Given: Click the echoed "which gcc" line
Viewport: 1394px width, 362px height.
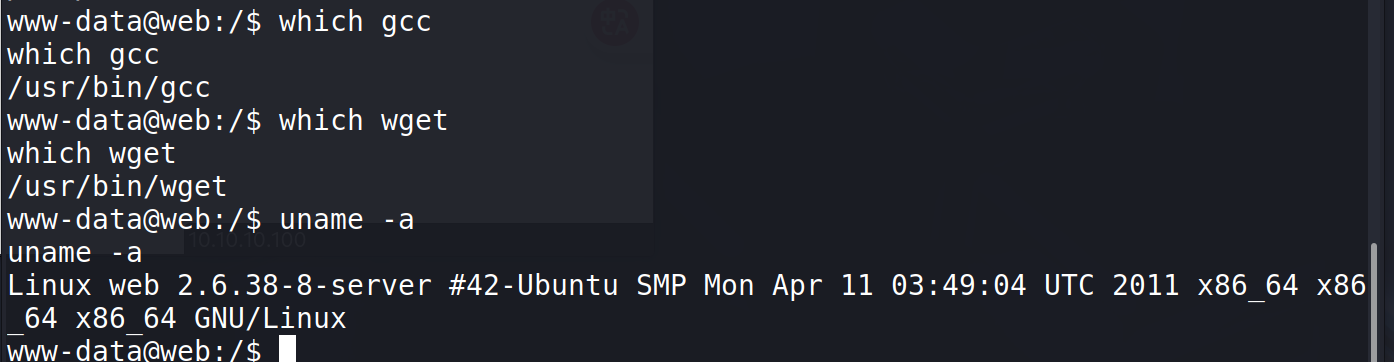Looking at the screenshot, I should [x=83, y=55].
